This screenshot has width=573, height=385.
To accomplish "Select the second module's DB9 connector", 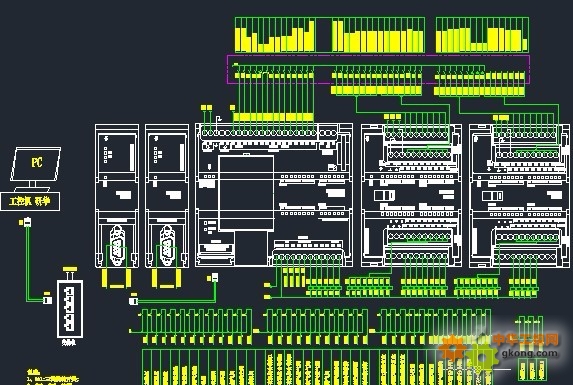I will [x=167, y=245].
